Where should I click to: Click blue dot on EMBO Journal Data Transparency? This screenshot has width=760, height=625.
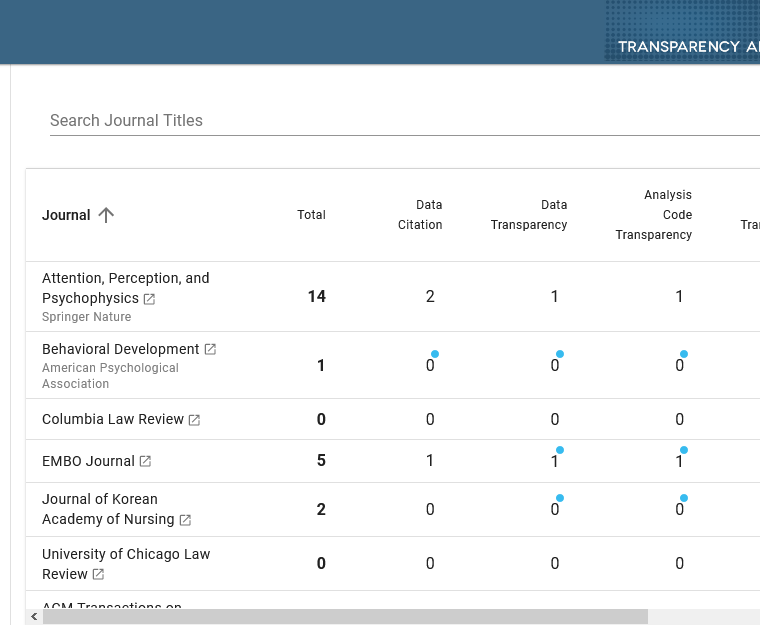pyautogui.click(x=560, y=450)
